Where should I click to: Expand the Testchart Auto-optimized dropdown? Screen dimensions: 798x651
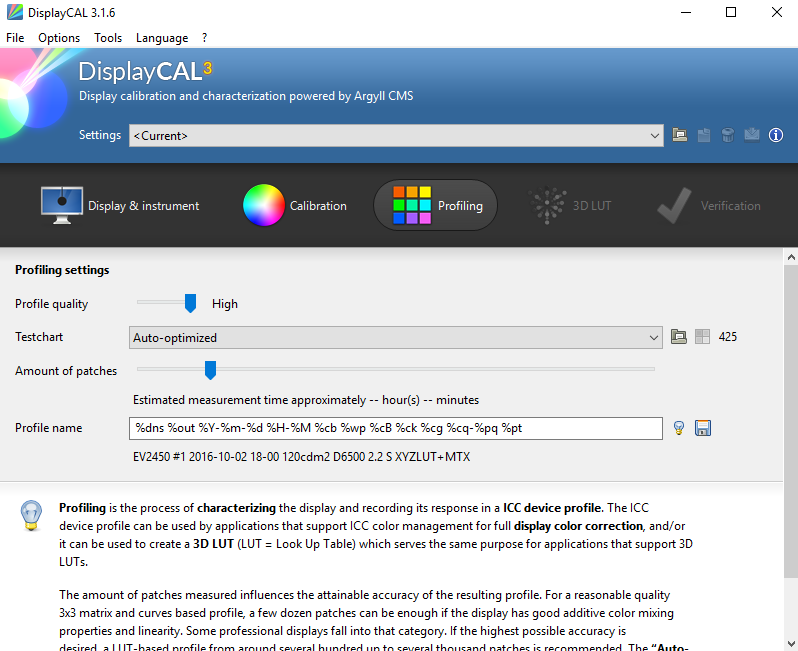[x=396, y=337]
